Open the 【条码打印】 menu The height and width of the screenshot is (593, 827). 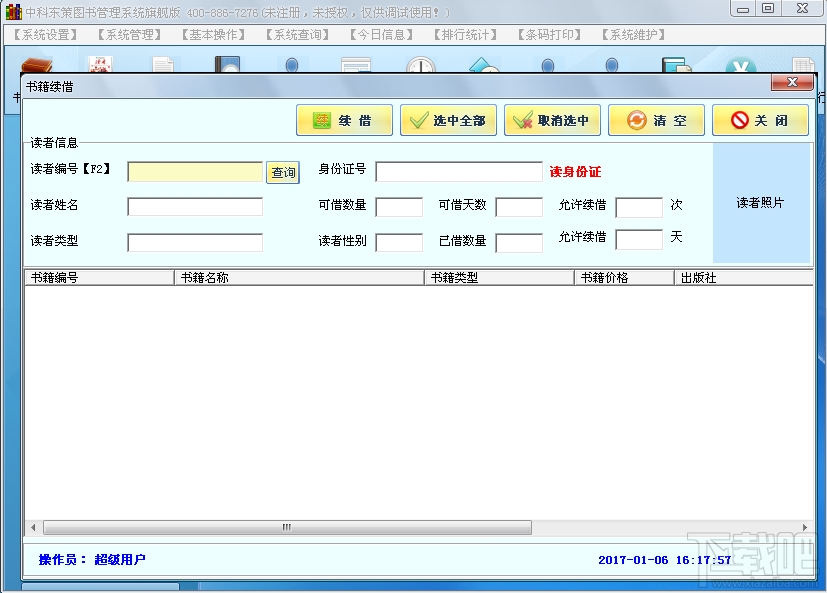549,35
